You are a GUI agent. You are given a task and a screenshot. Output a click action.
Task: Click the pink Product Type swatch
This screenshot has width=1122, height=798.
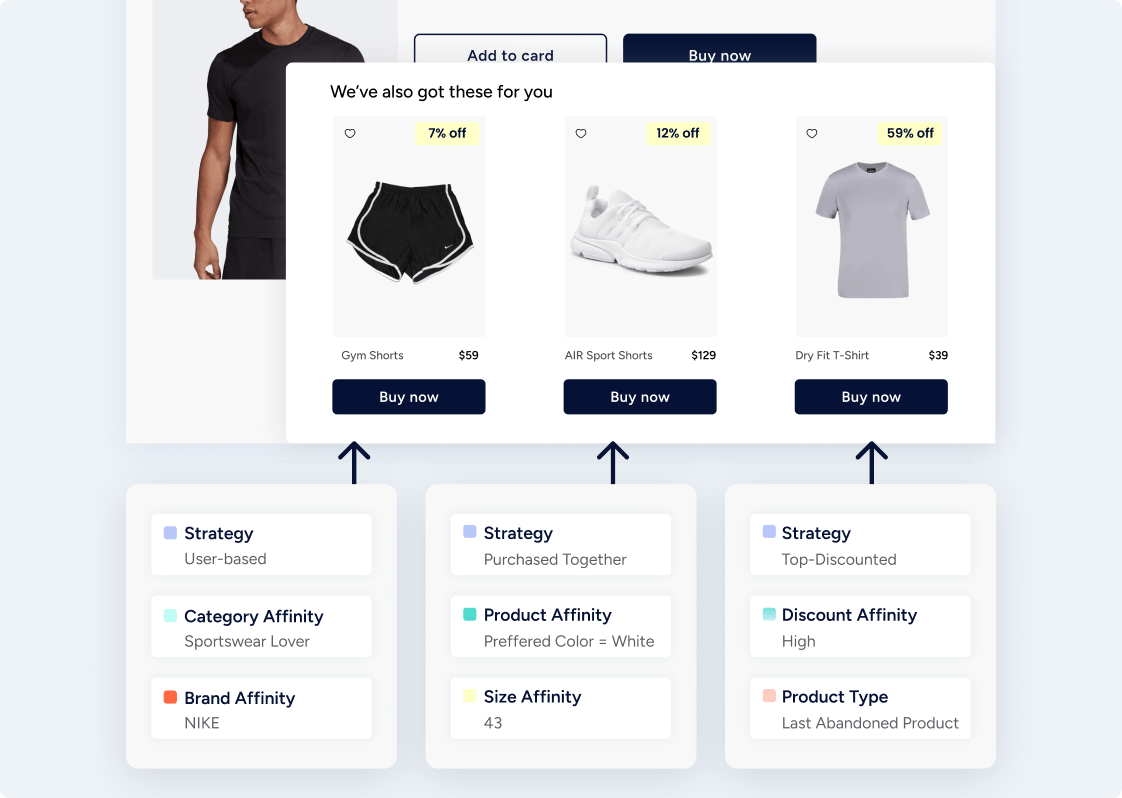769,696
